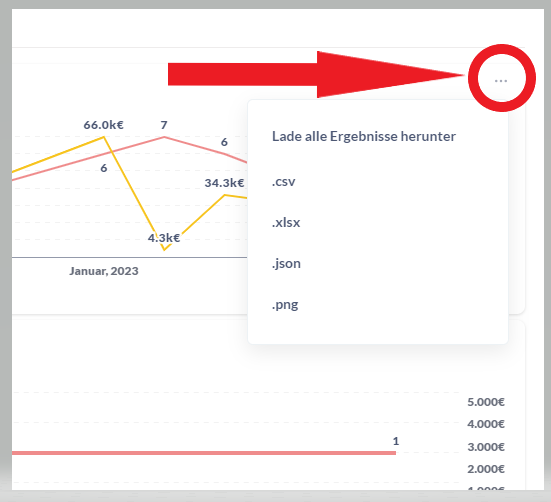Open the three-dot options menu
Viewport: 551px width, 502px height.
(x=500, y=81)
